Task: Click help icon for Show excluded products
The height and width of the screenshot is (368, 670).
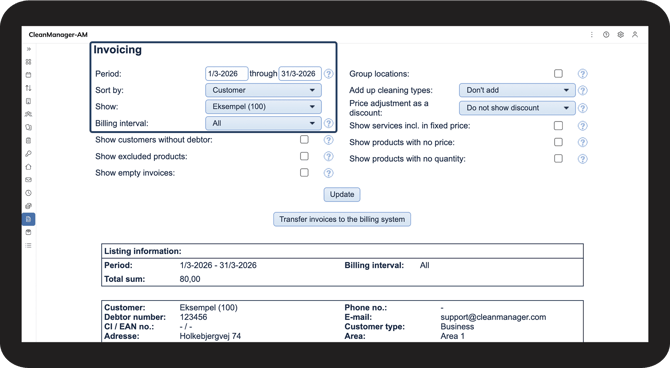Action: click(x=328, y=156)
